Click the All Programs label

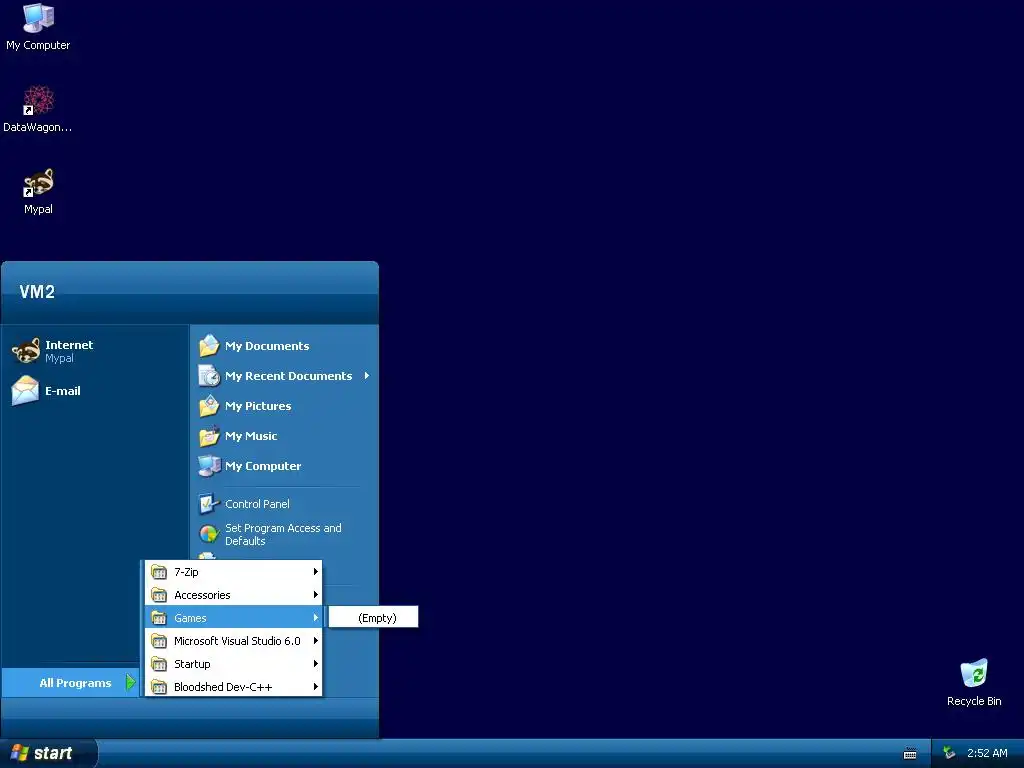[75, 682]
